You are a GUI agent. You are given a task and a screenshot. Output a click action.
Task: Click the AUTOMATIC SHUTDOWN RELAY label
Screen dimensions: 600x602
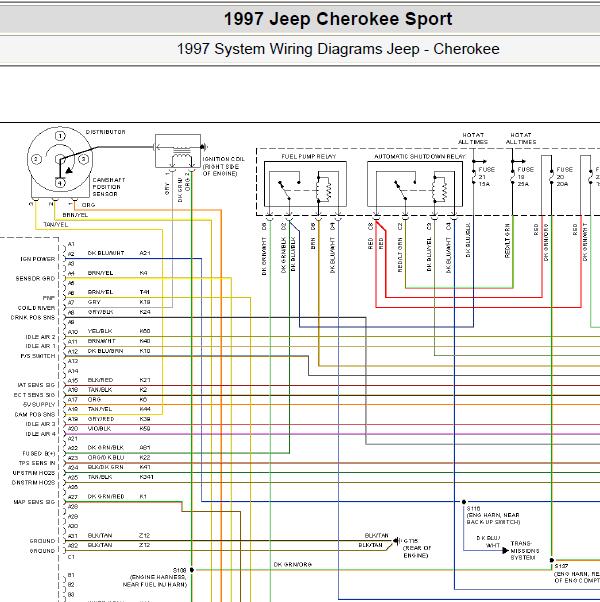point(419,157)
